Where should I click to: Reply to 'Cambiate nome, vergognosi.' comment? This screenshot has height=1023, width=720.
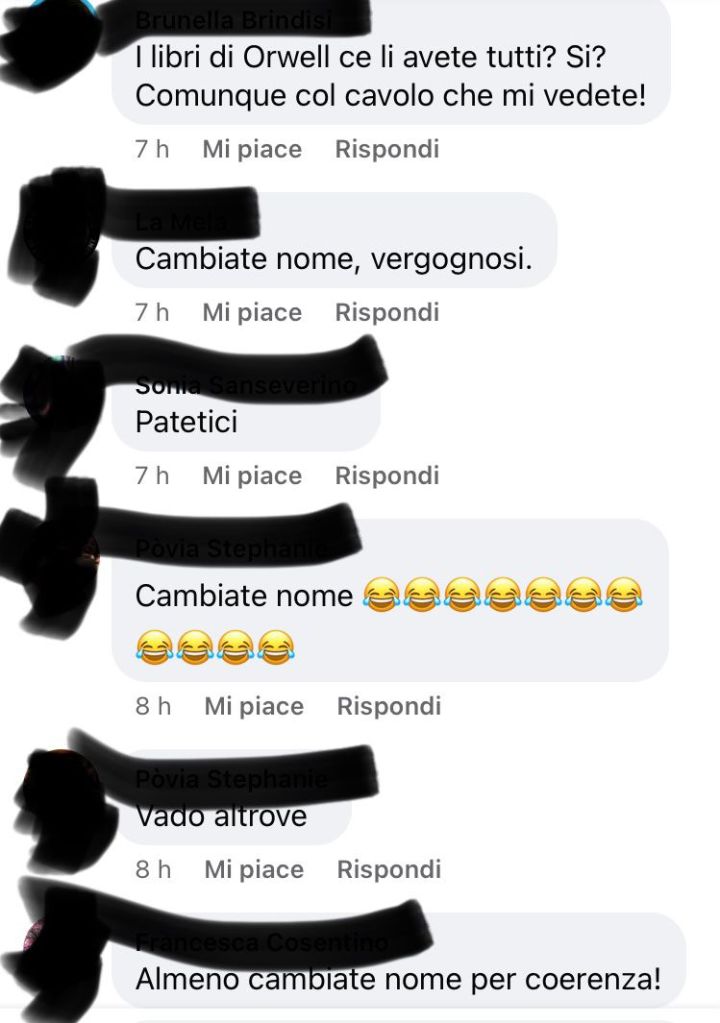(387, 313)
